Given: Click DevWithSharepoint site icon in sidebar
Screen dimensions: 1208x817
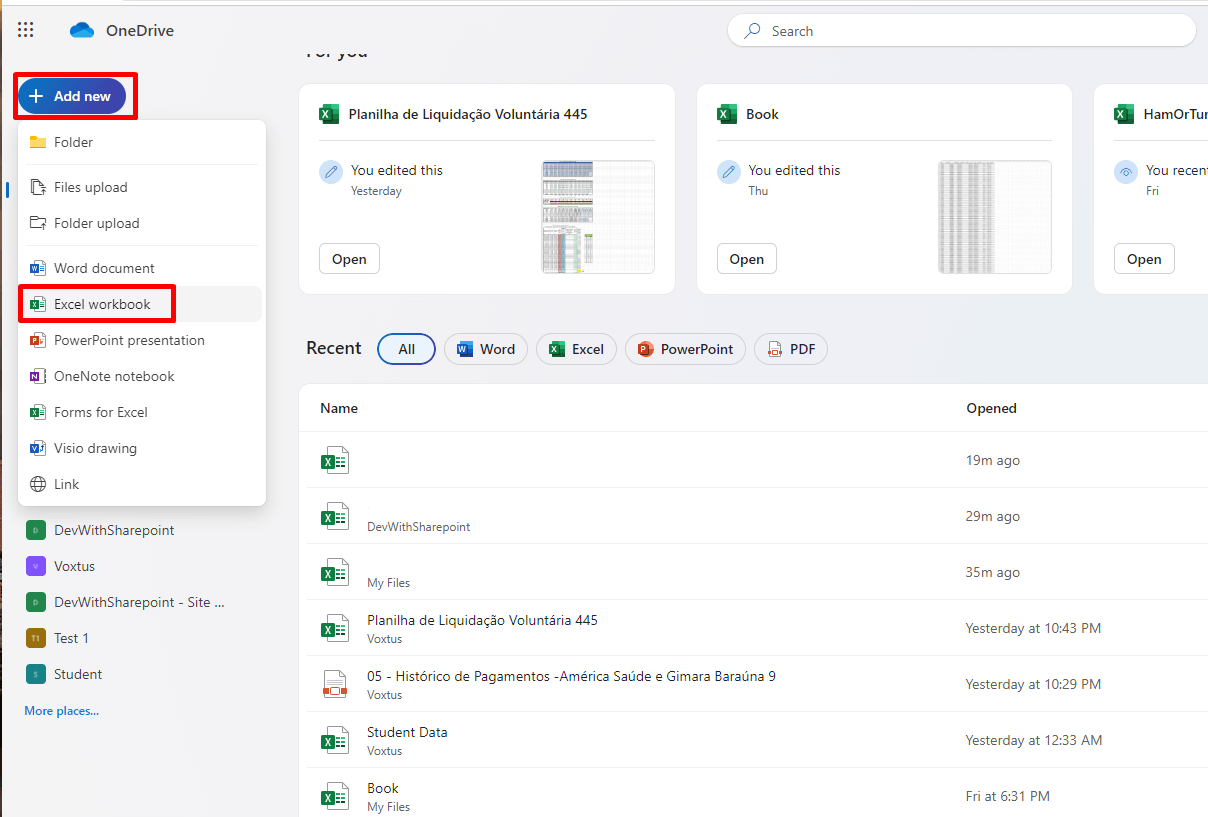Looking at the screenshot, I should coord(36,530).
